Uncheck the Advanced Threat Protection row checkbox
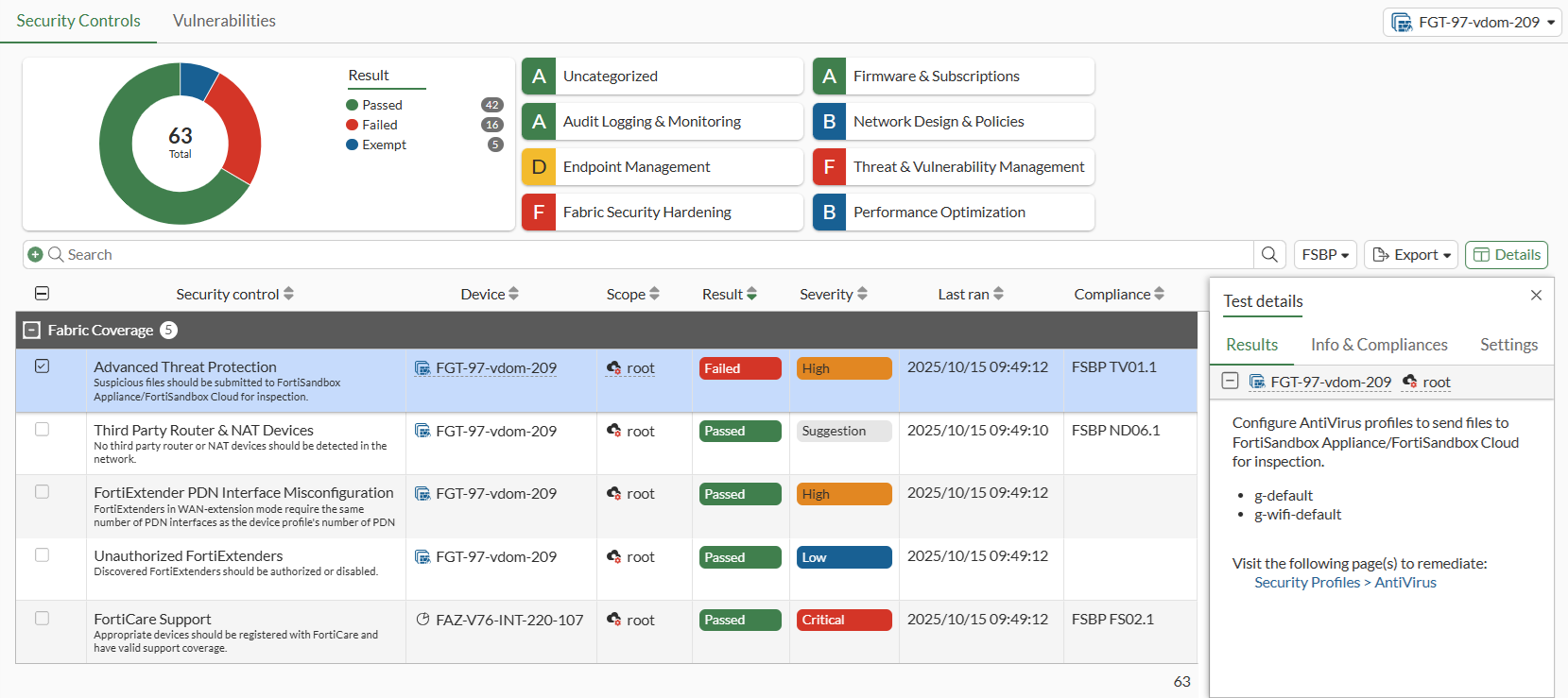Viewport: 1568px width, 698px height. (x=42, y=366)
